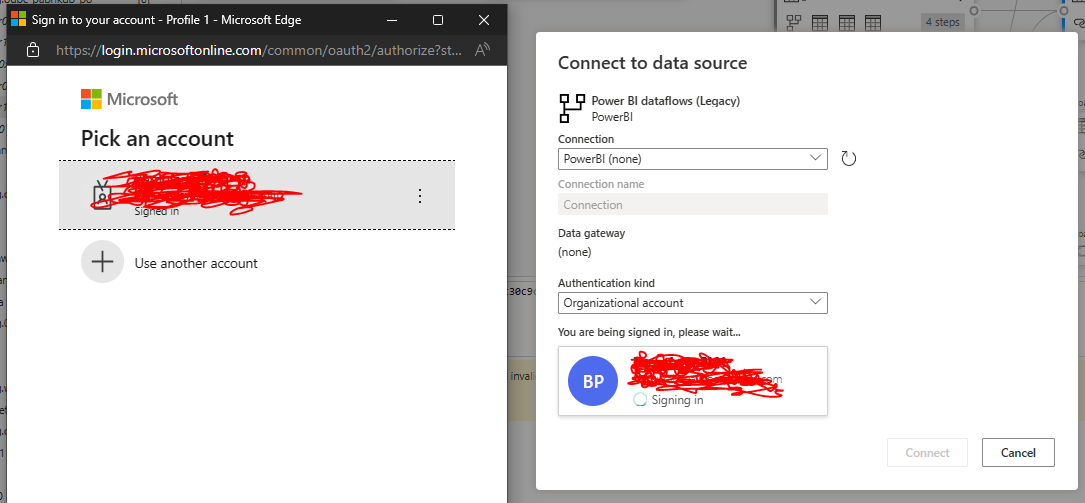Select the signed-in account tile

point(257,195)
